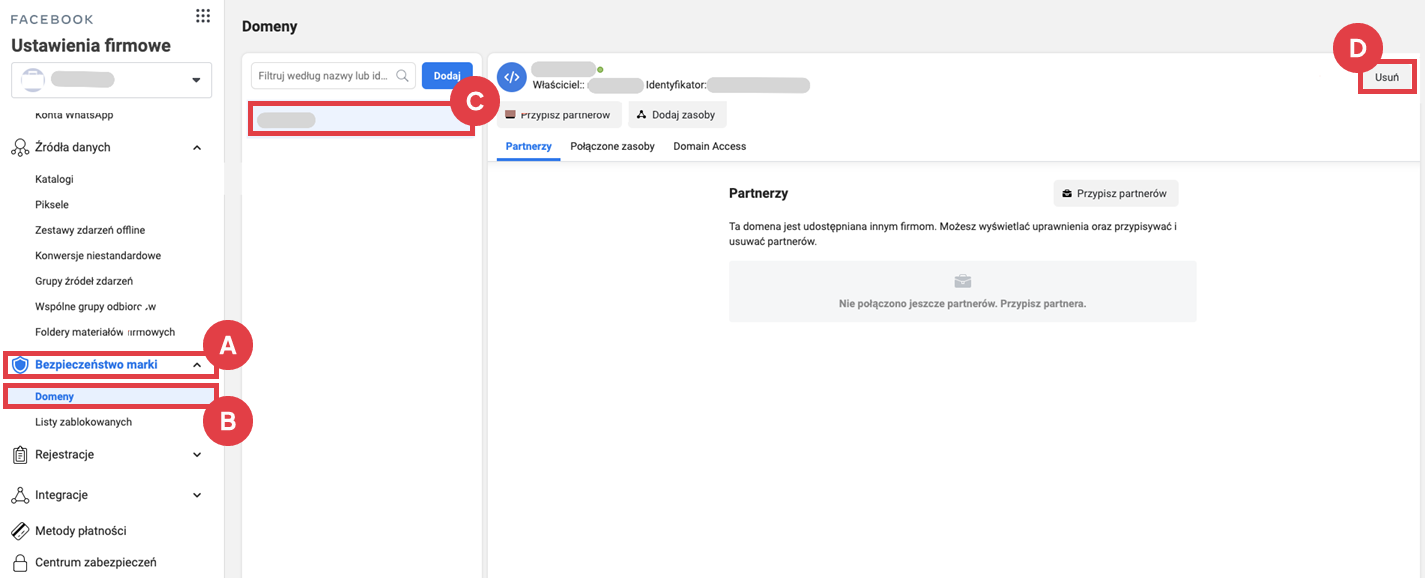Viewport: 1425px width, 578px height.
Task: Click the blue Dodaj button
Action: pos(447,76)
